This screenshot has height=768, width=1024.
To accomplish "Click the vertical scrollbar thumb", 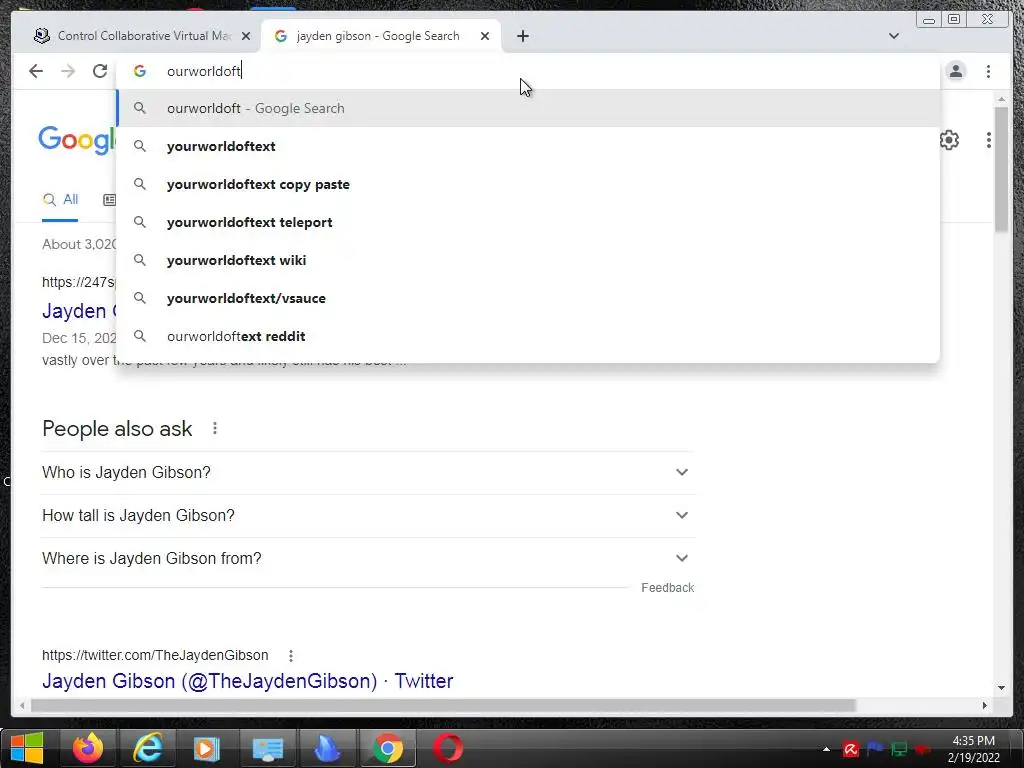I will pos(1000,170).
